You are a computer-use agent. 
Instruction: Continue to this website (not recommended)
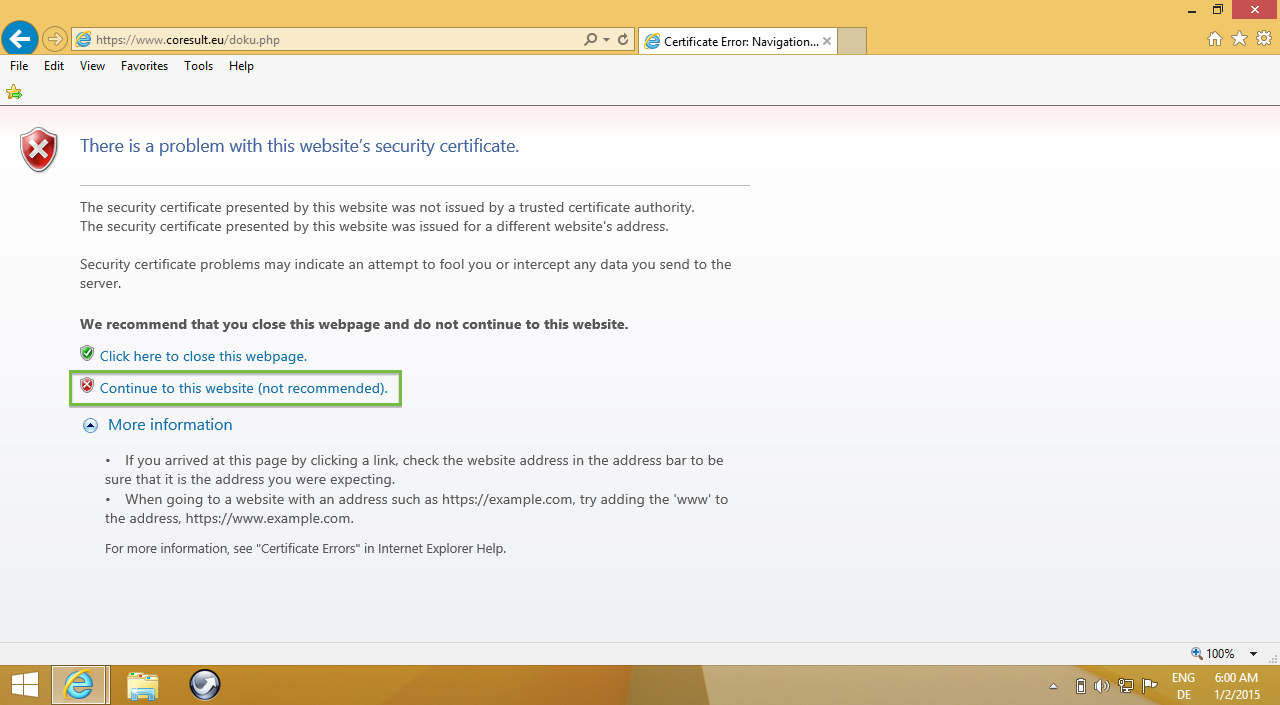tap(243, 388)
